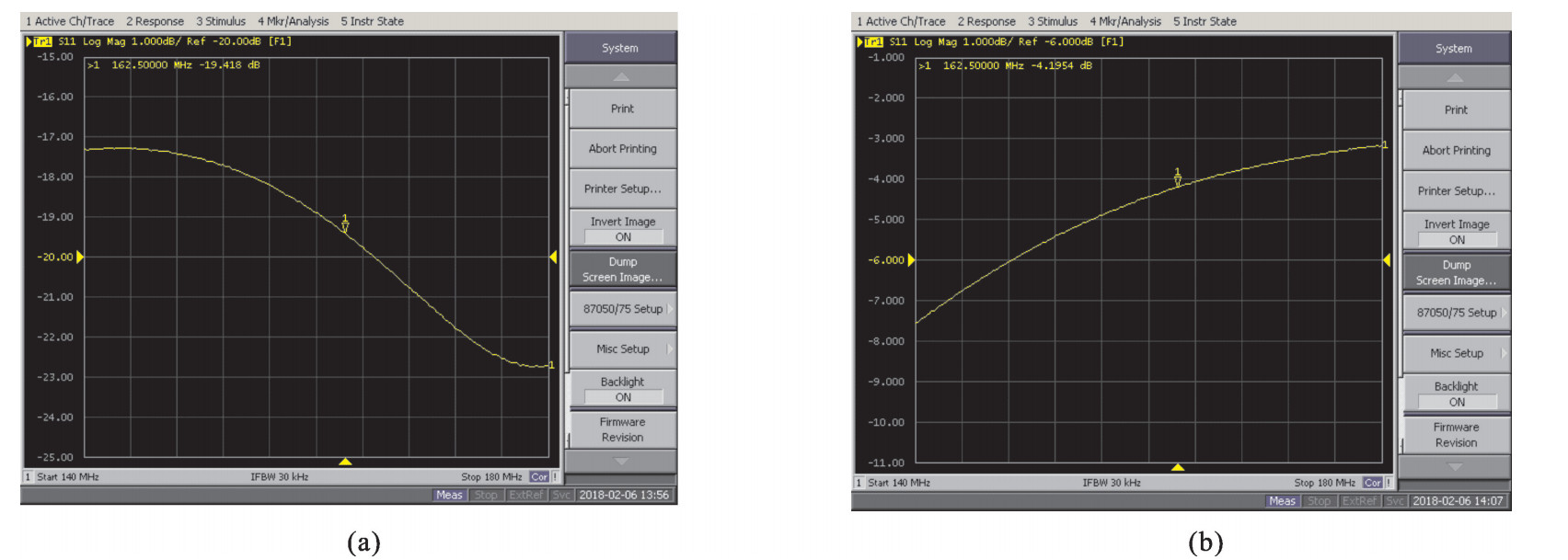Click the Meas status field in right panel
Image resolution: width=1568 pixels, height=560 pixels.
(1282, 501)
